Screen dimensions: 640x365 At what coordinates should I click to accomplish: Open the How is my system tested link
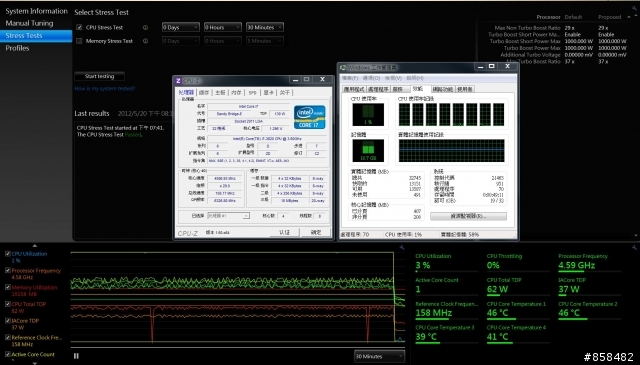[104, 88]
